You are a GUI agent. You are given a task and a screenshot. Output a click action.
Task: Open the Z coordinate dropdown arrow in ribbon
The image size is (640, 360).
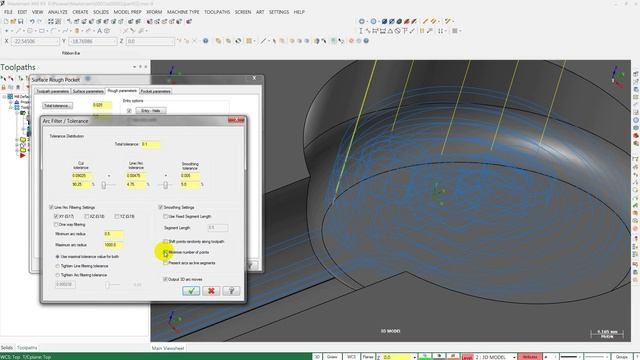(x=173, y=41)
